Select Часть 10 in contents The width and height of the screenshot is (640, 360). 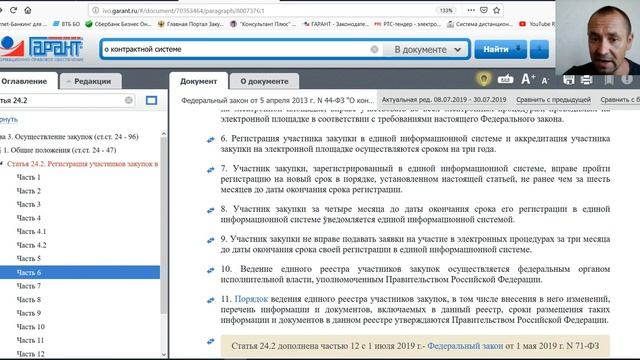tap(31, 327)
